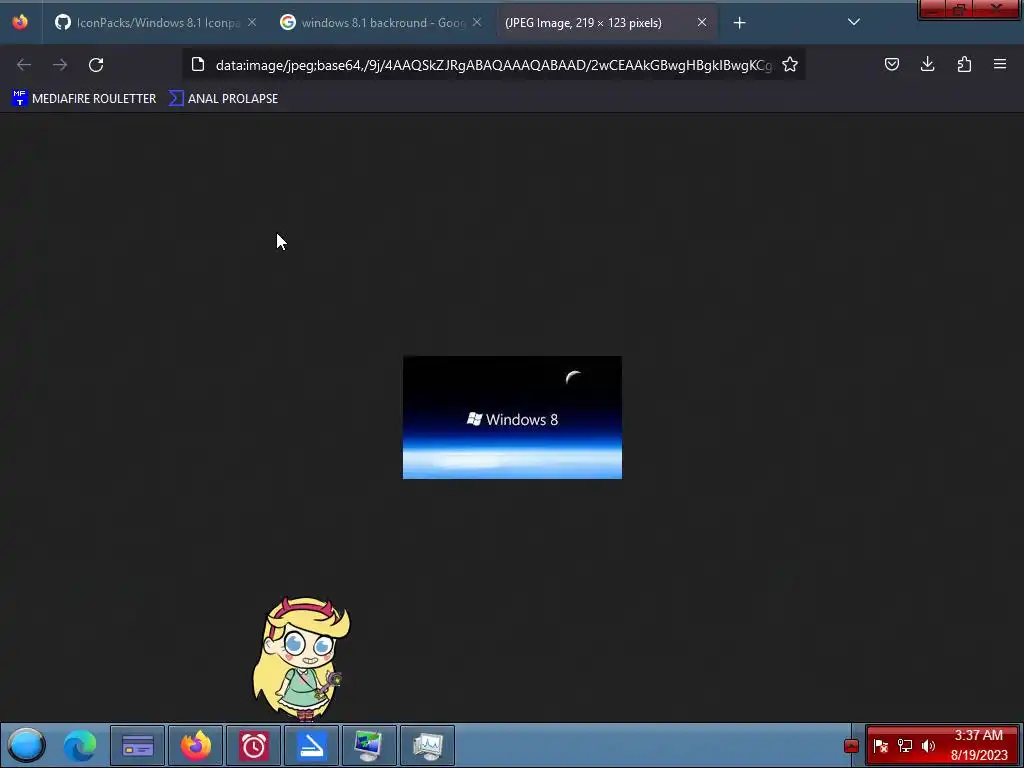The image size is (1024, 768).
Task: Click the blonde cartoon girl desktop mascot
Action: tap(302, 658)
